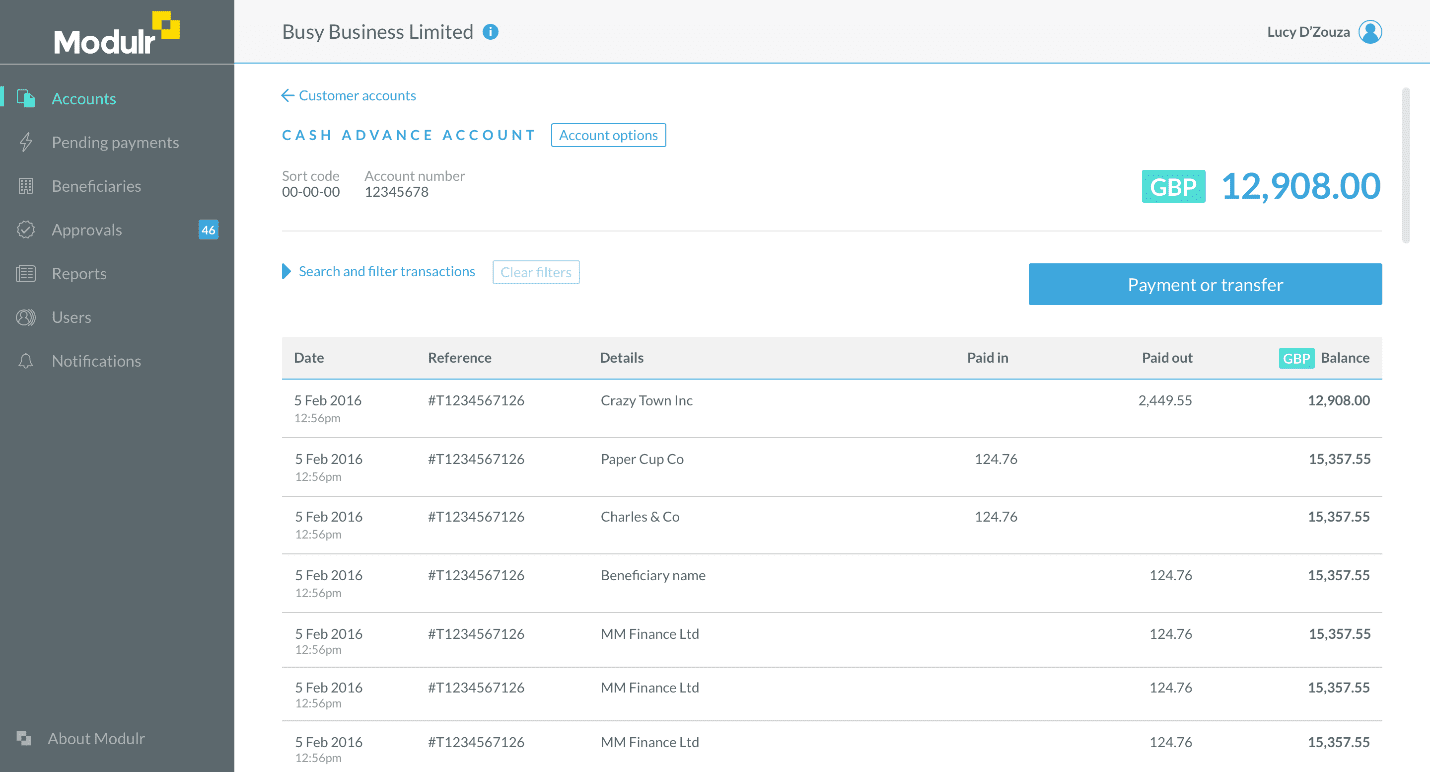Click the page vertical scrollbar
Image resolution: width=1430 pixels, height=772 pixels.
pyautogui.click(x=1406, y=165)
